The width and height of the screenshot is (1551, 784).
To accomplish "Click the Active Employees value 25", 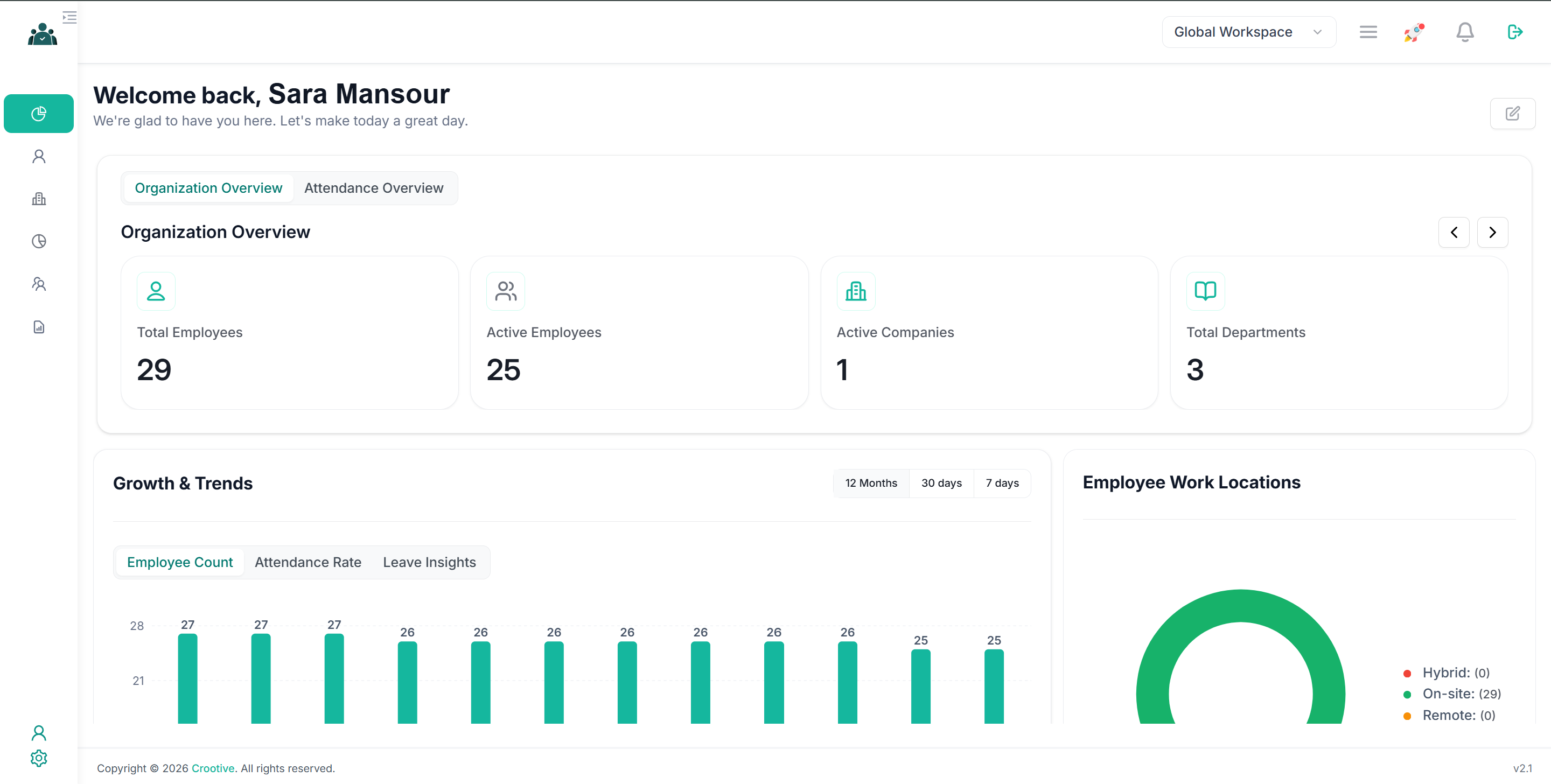I will pyautogui.click(x=504, y=369).
